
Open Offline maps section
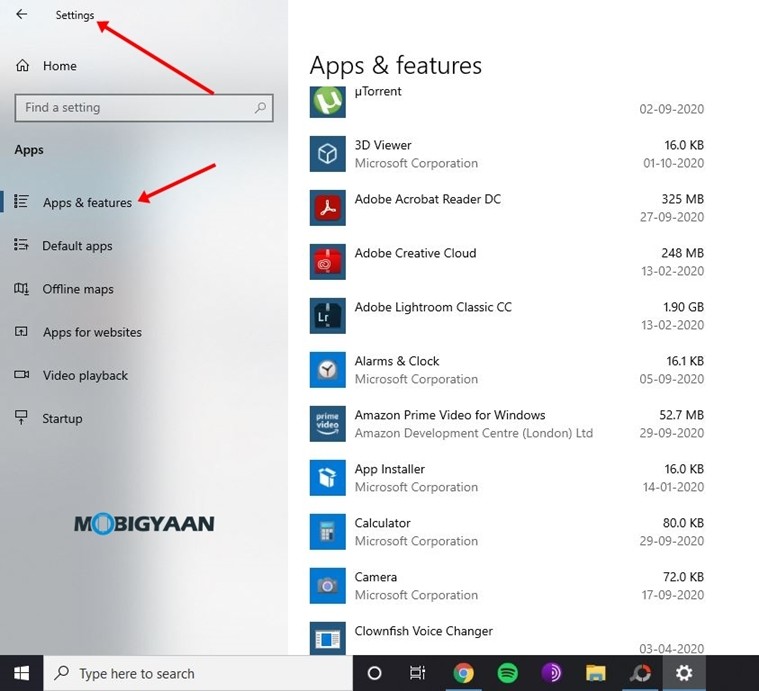(78, 289)
